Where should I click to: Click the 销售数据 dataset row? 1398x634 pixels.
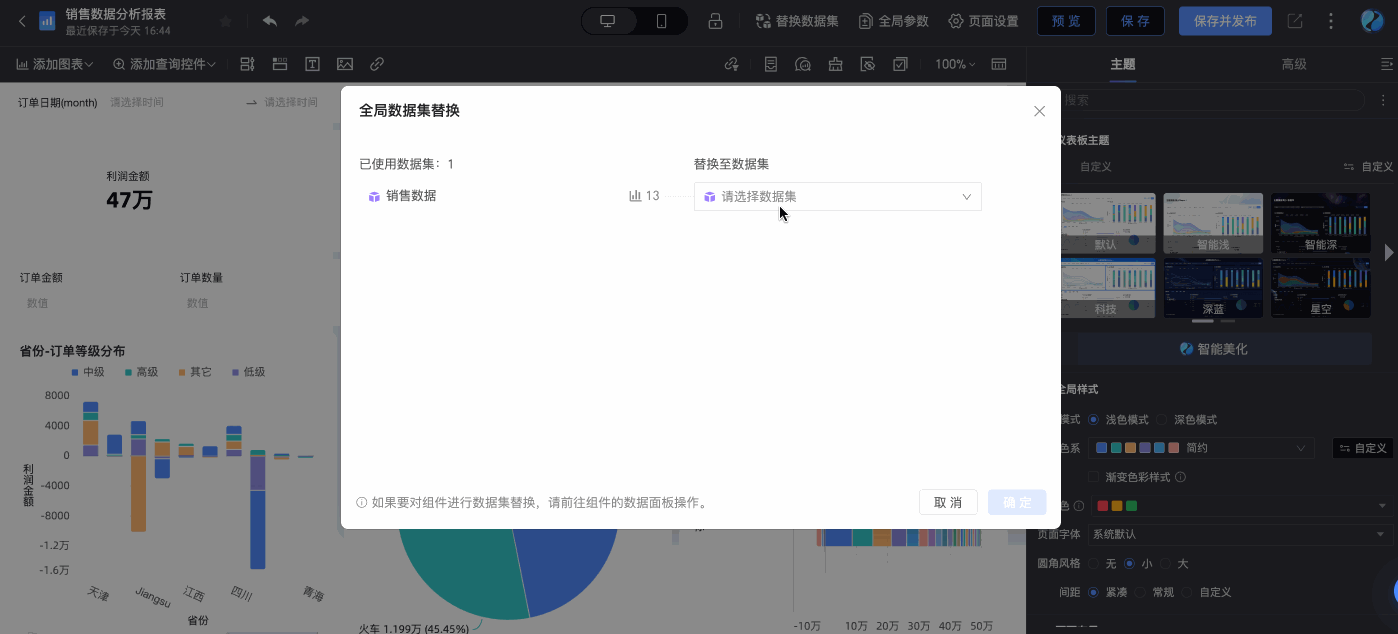pyautogui.click(x=402, y=196)
